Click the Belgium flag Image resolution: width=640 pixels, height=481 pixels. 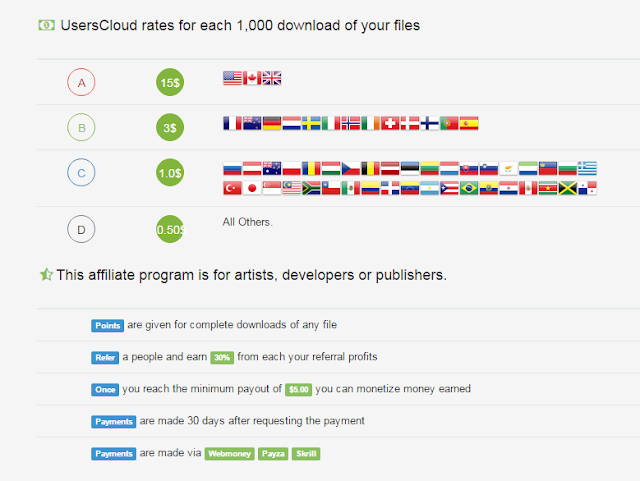tap(371, 168)
